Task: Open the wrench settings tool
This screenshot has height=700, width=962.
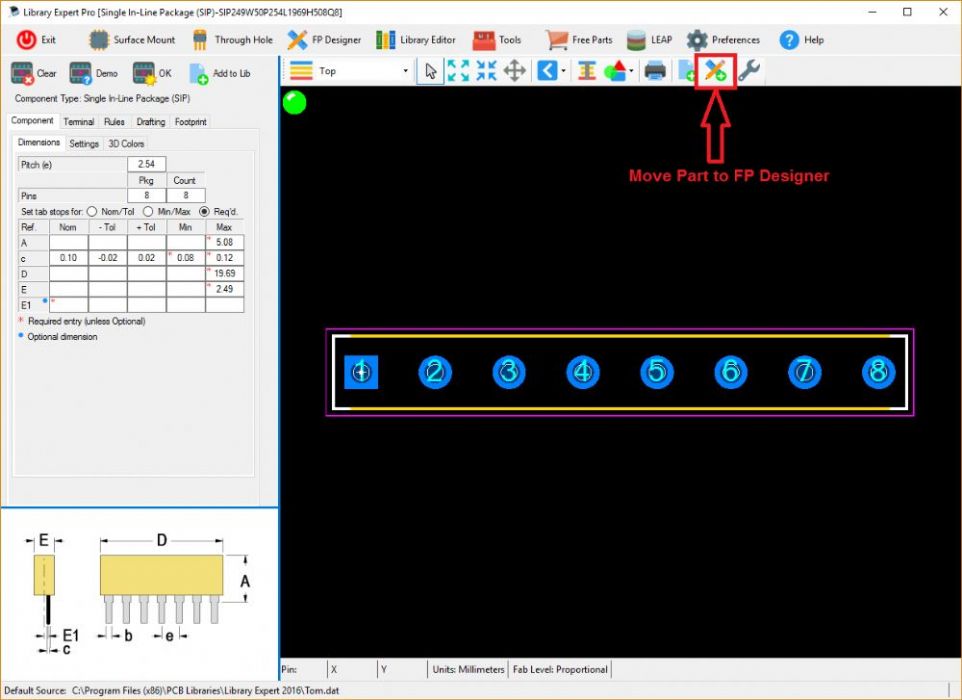Action: tap(748, 71)
